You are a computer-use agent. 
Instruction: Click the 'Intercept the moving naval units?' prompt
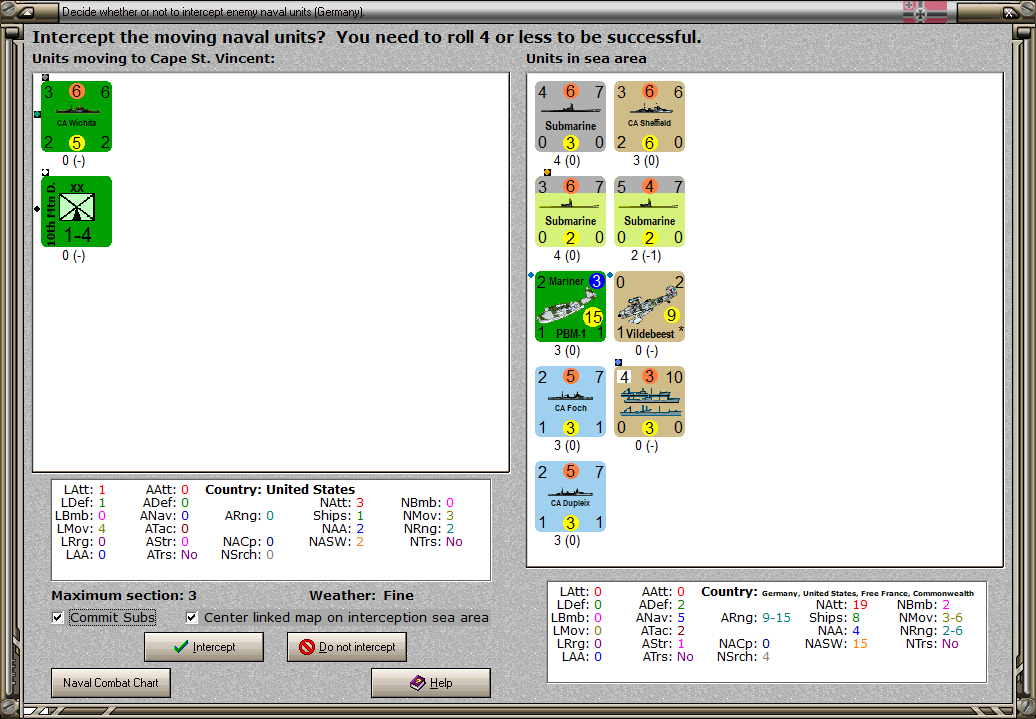coord(180,37)
